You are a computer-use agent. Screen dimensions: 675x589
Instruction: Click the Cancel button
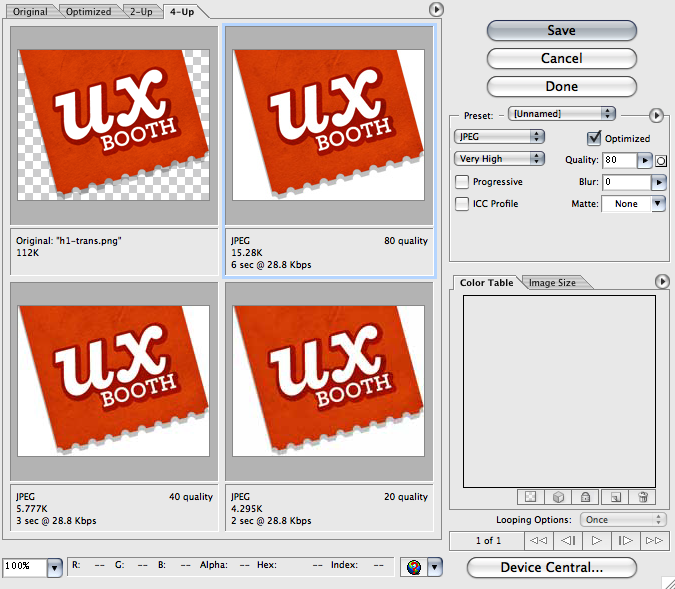[x=561, y=58]
